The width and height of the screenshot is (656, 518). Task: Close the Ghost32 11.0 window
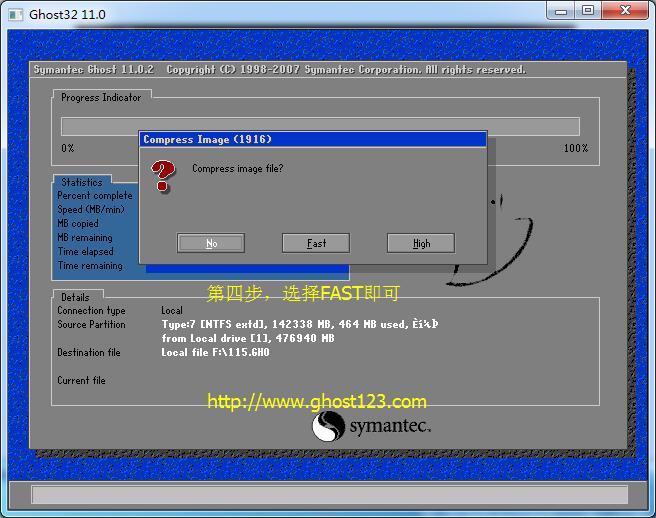coord(625,11)
